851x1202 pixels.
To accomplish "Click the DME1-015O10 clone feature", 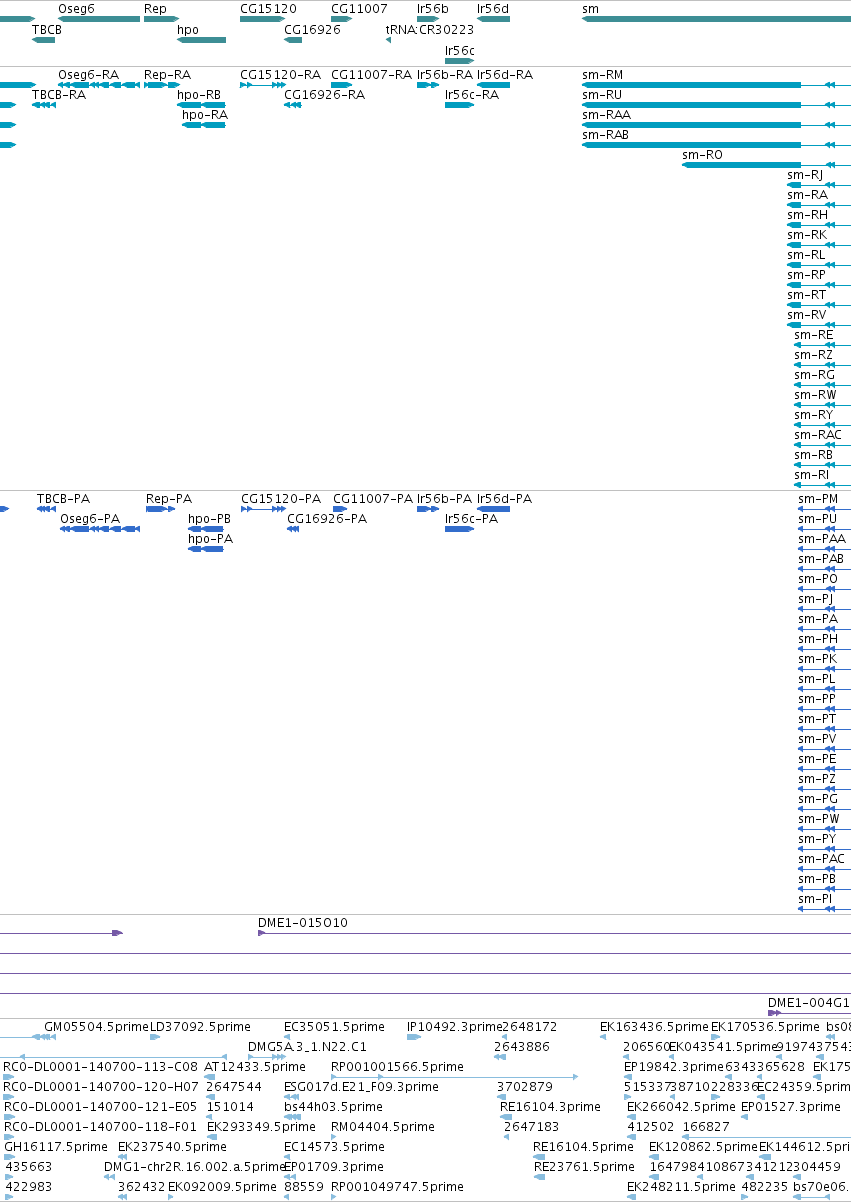I will 554,933.
